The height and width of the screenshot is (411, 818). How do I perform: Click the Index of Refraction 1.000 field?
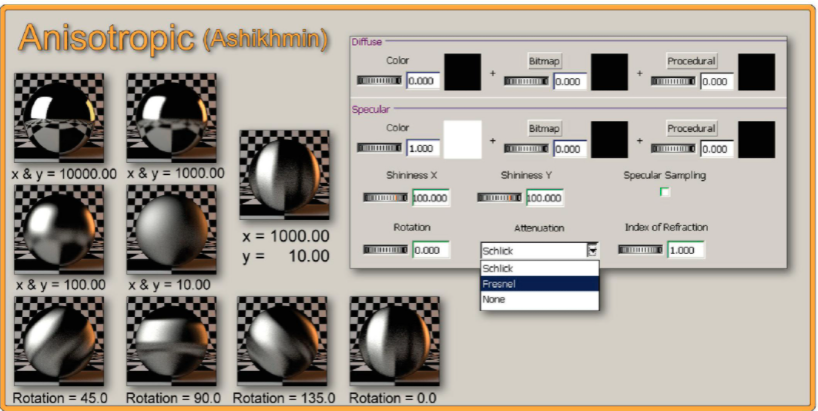point(685,250)
